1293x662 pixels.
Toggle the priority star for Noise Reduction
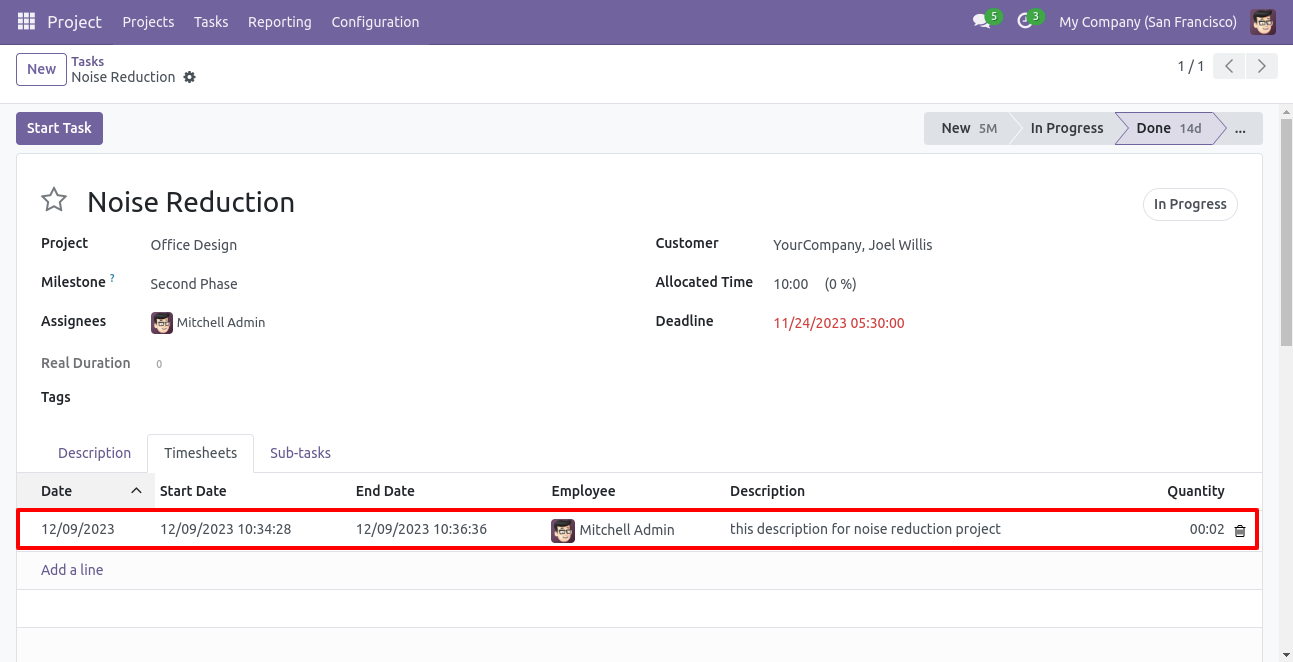tap(54, 201)
